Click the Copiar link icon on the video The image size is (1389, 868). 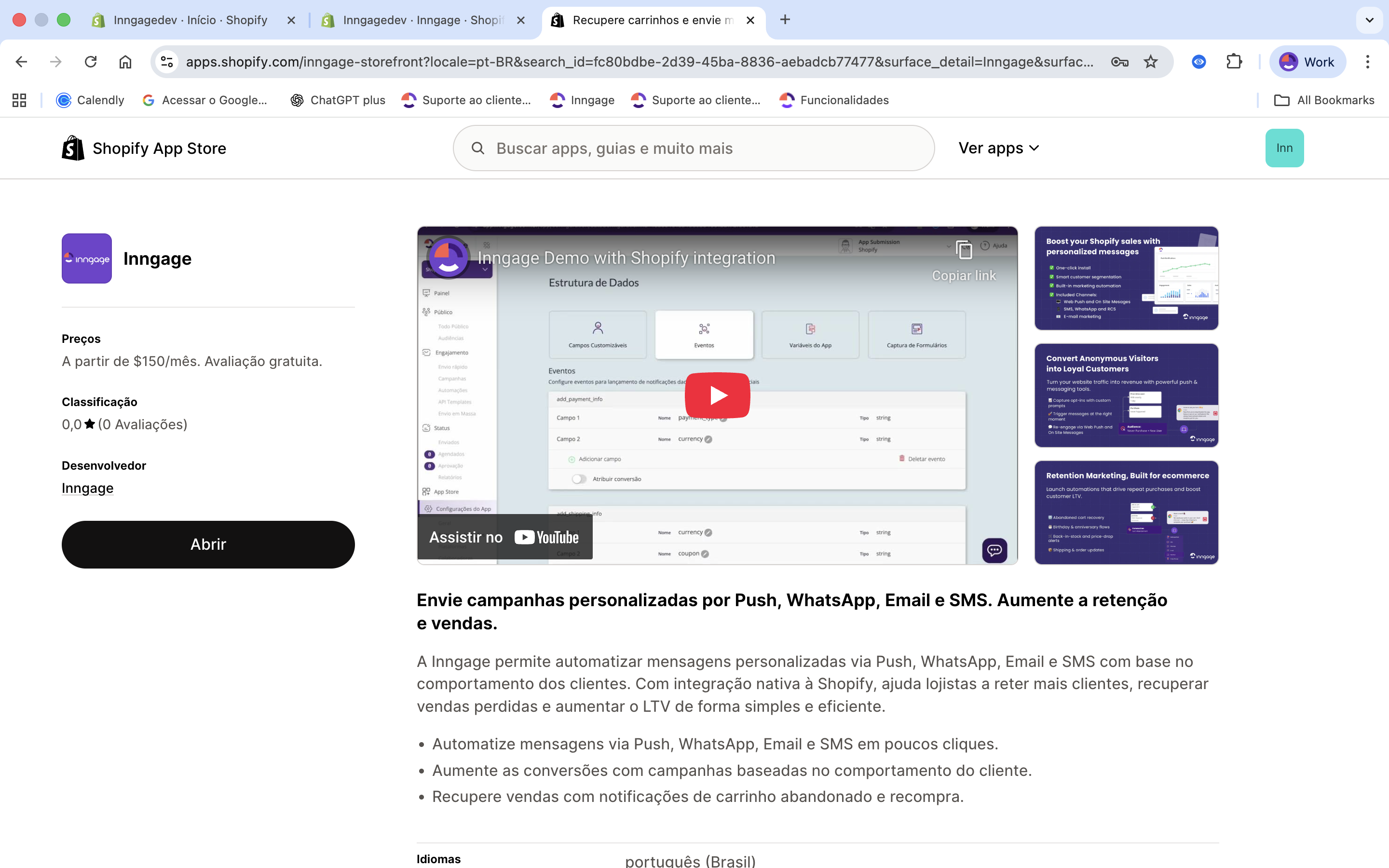[x=964, y=250]
